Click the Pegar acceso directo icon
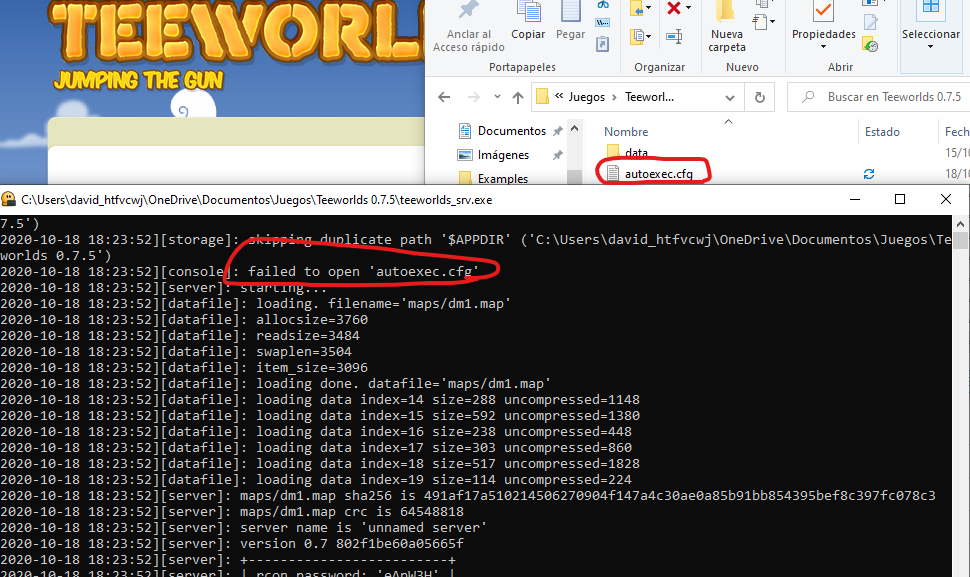 click(x=603, y=43)
